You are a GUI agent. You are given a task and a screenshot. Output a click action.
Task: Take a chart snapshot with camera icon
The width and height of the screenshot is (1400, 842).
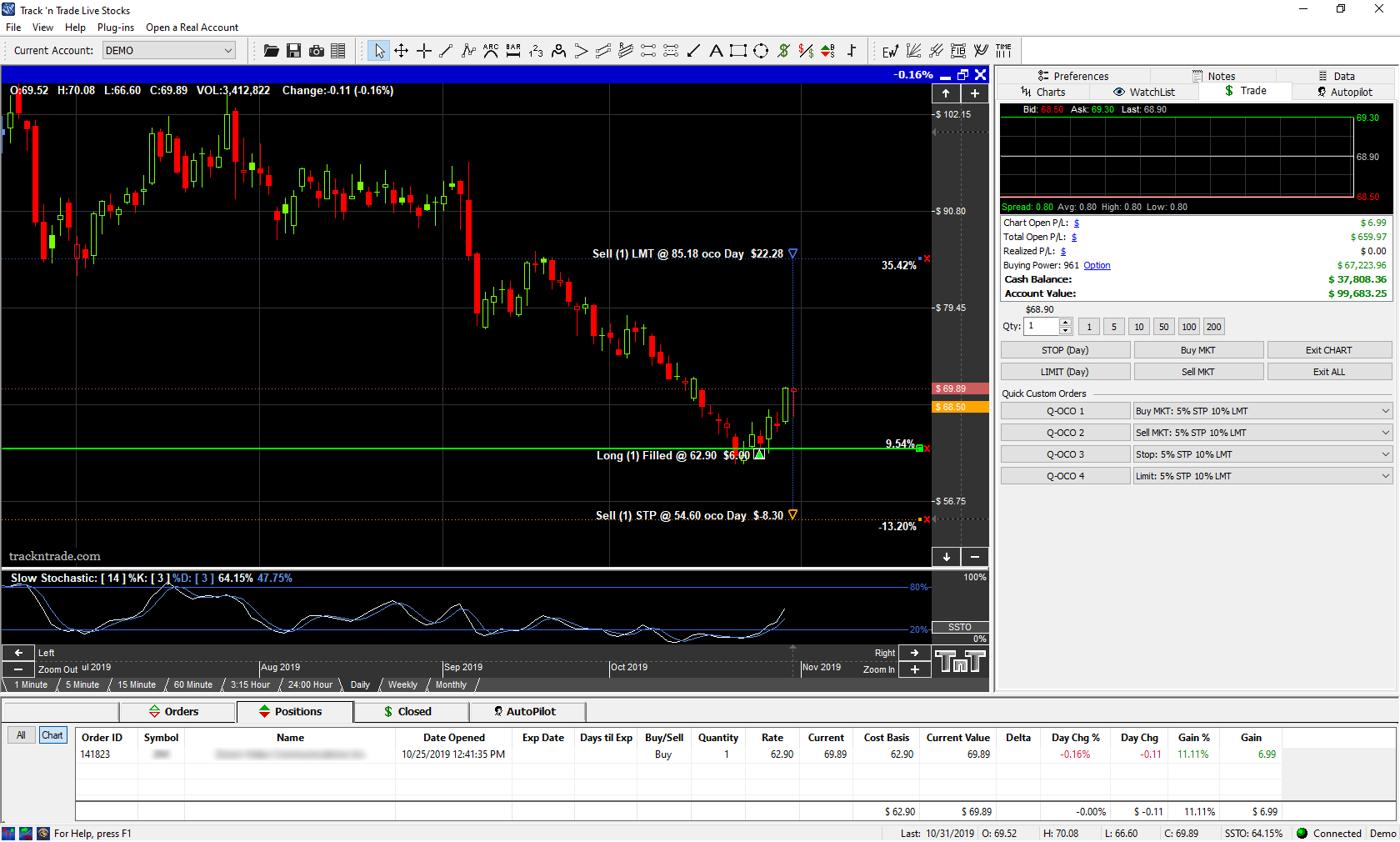point(316,51)
